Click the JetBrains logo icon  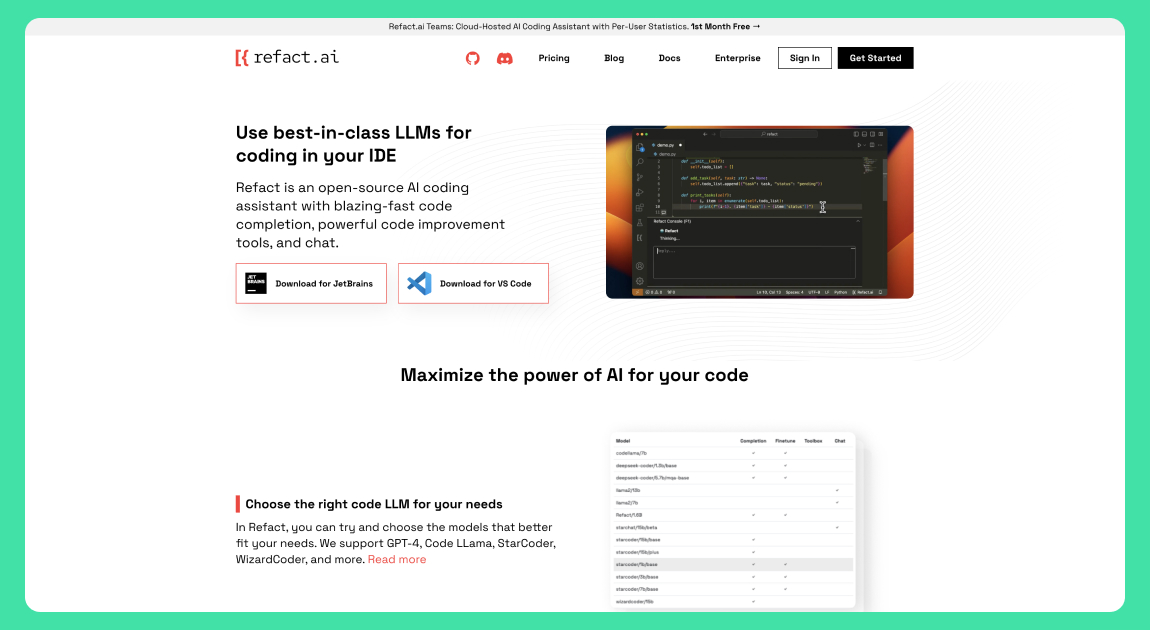pos(256,283)
